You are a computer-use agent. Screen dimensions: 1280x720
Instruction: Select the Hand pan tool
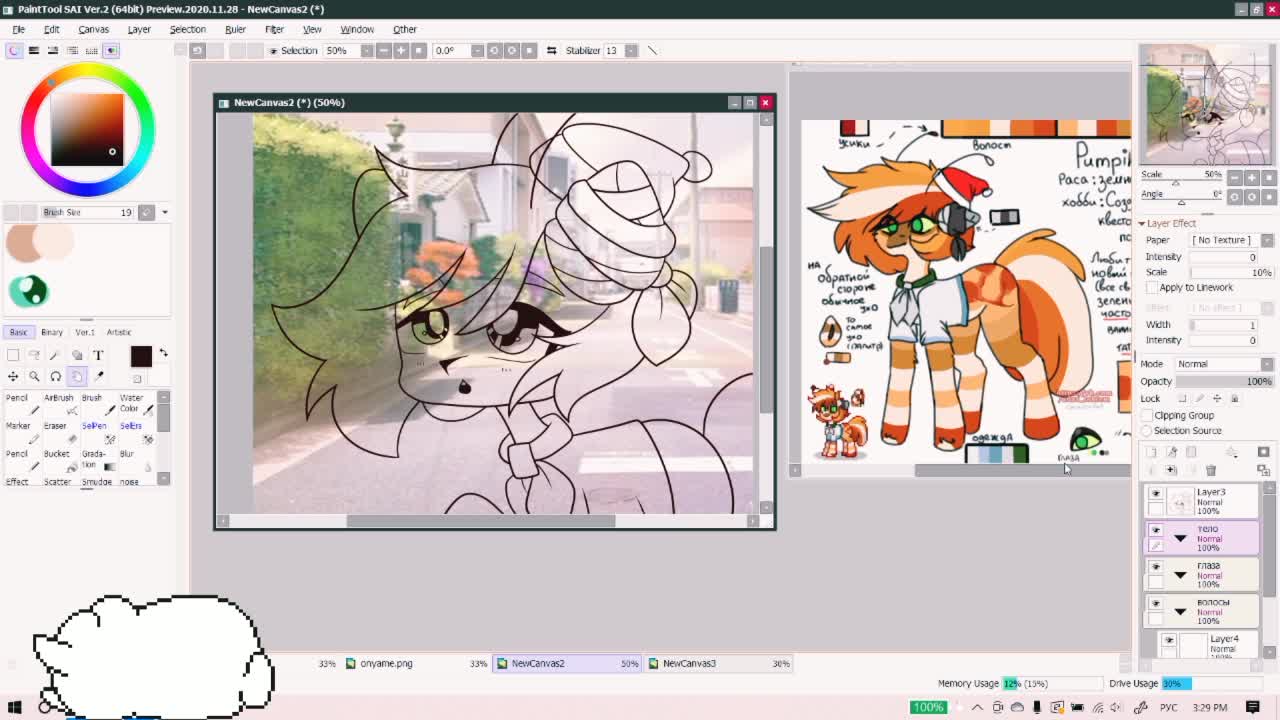click(x=77, y=376)
